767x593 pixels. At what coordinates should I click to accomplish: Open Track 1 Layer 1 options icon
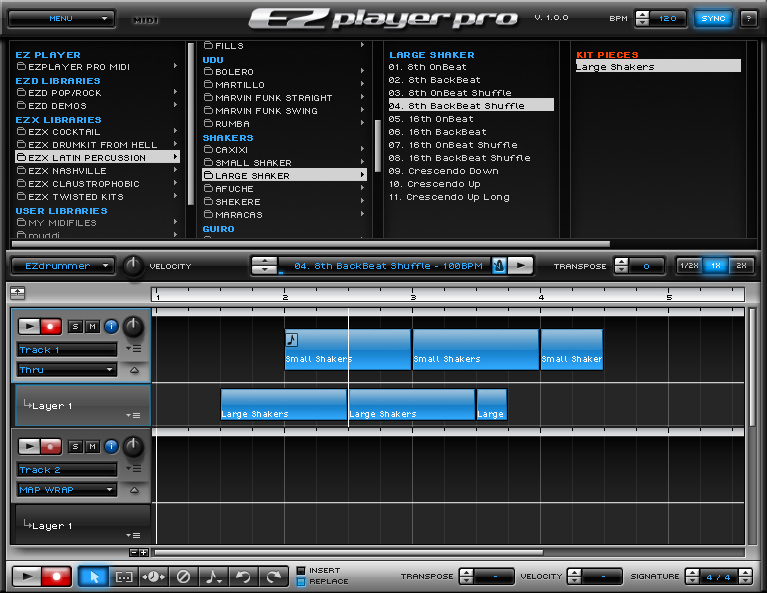point(134,415)
